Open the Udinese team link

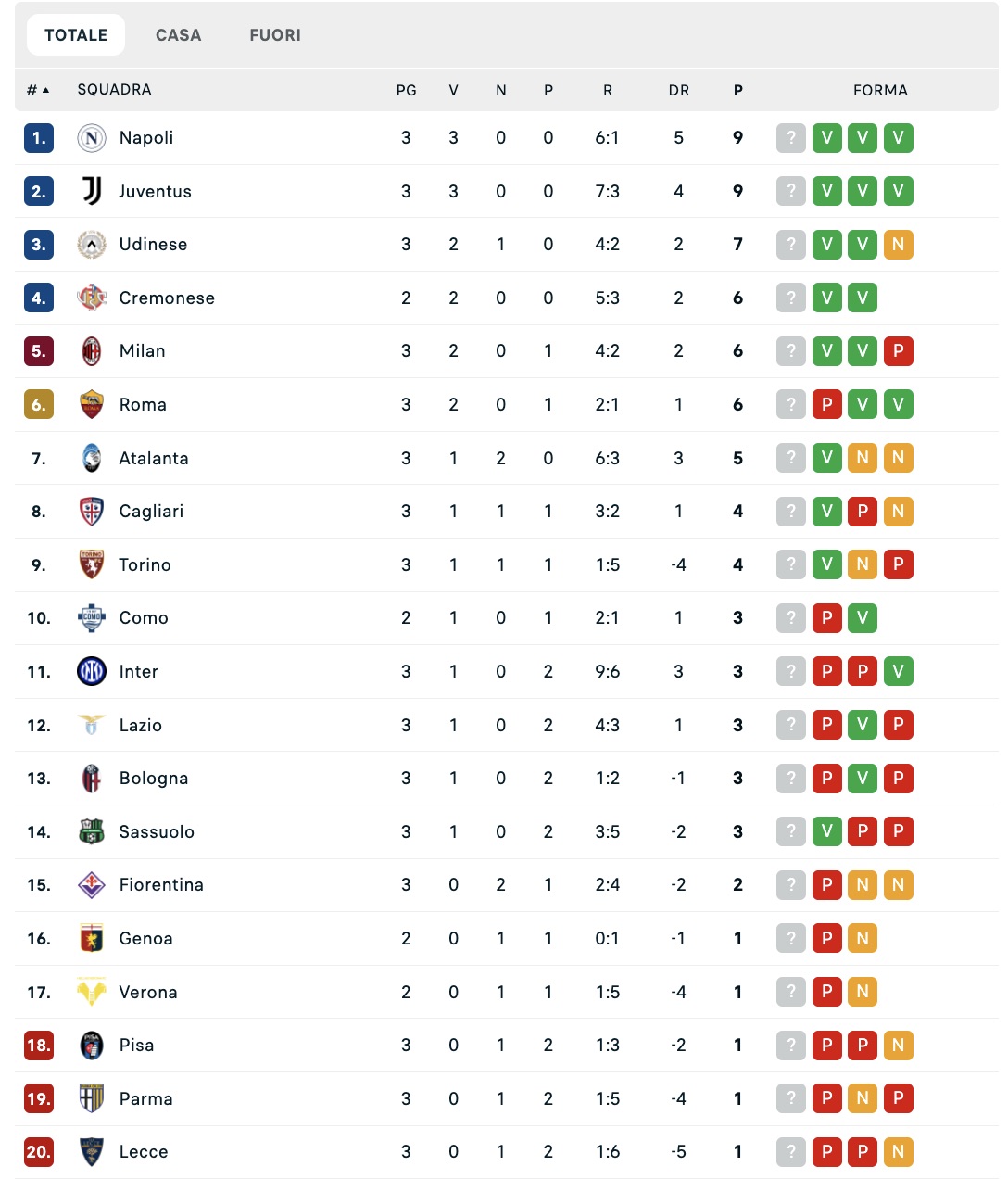153,245
